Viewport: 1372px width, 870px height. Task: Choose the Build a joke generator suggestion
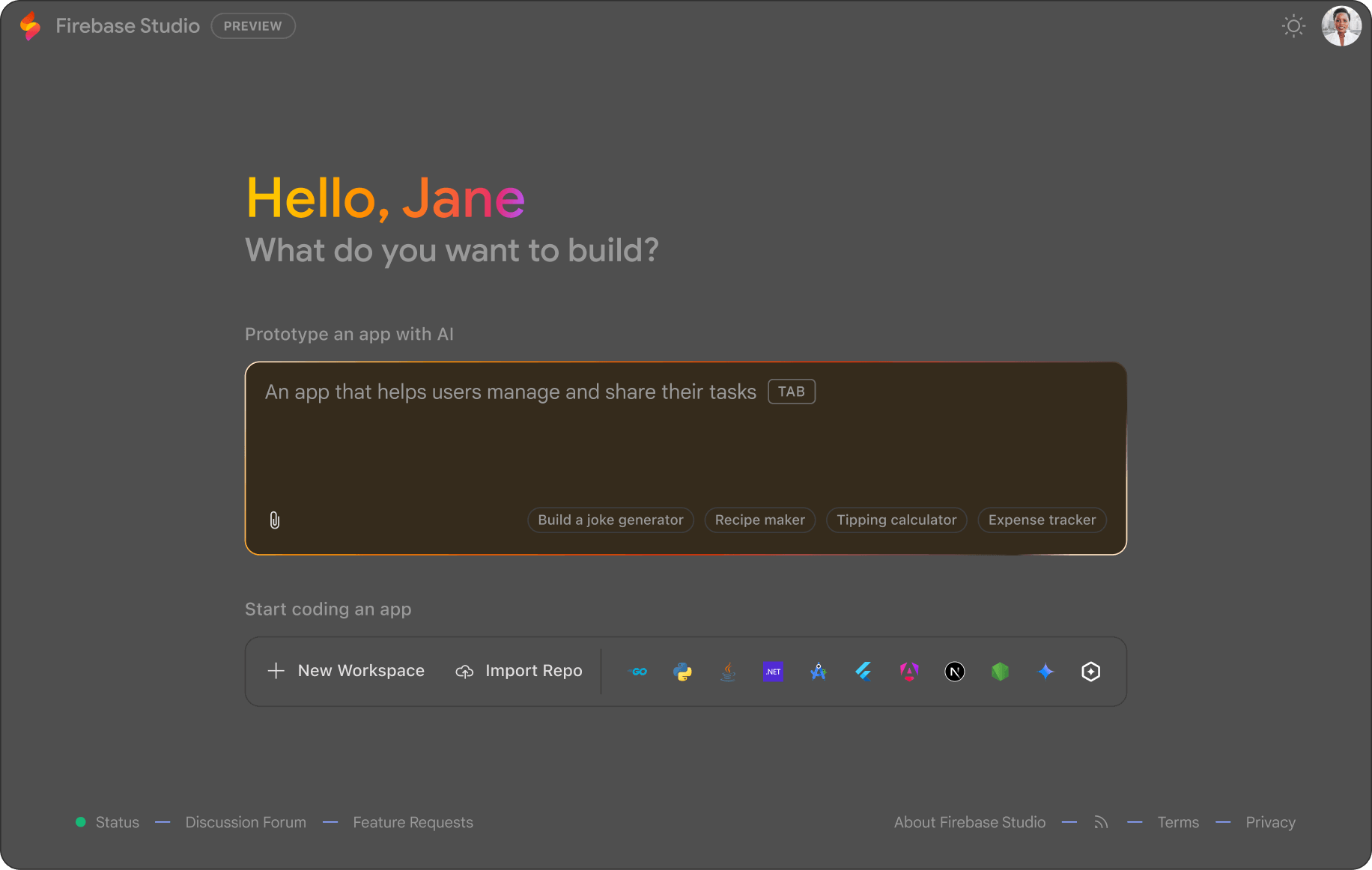pyautogui.click(x=610, y=520)
